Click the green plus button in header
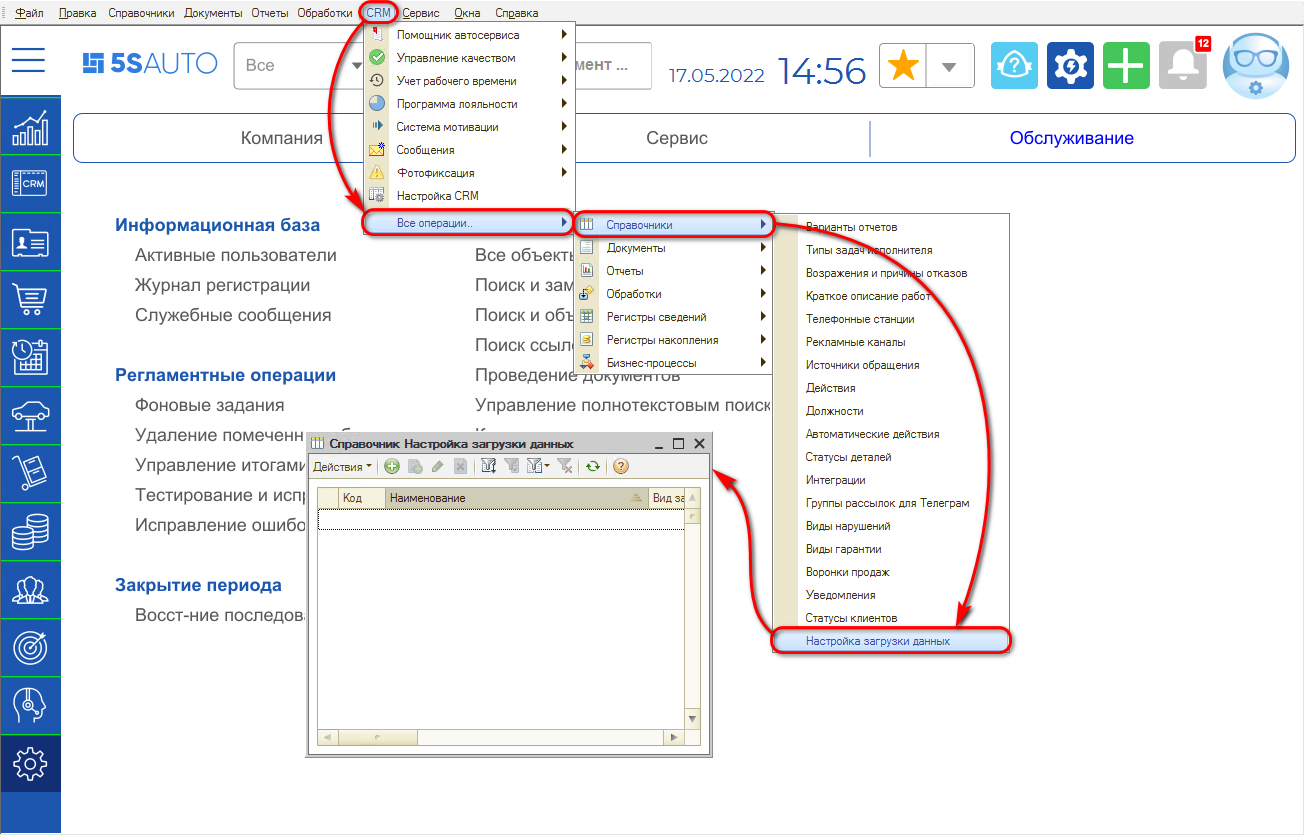Viewport: 1304px width, 835px height. tap(1126, 67)
